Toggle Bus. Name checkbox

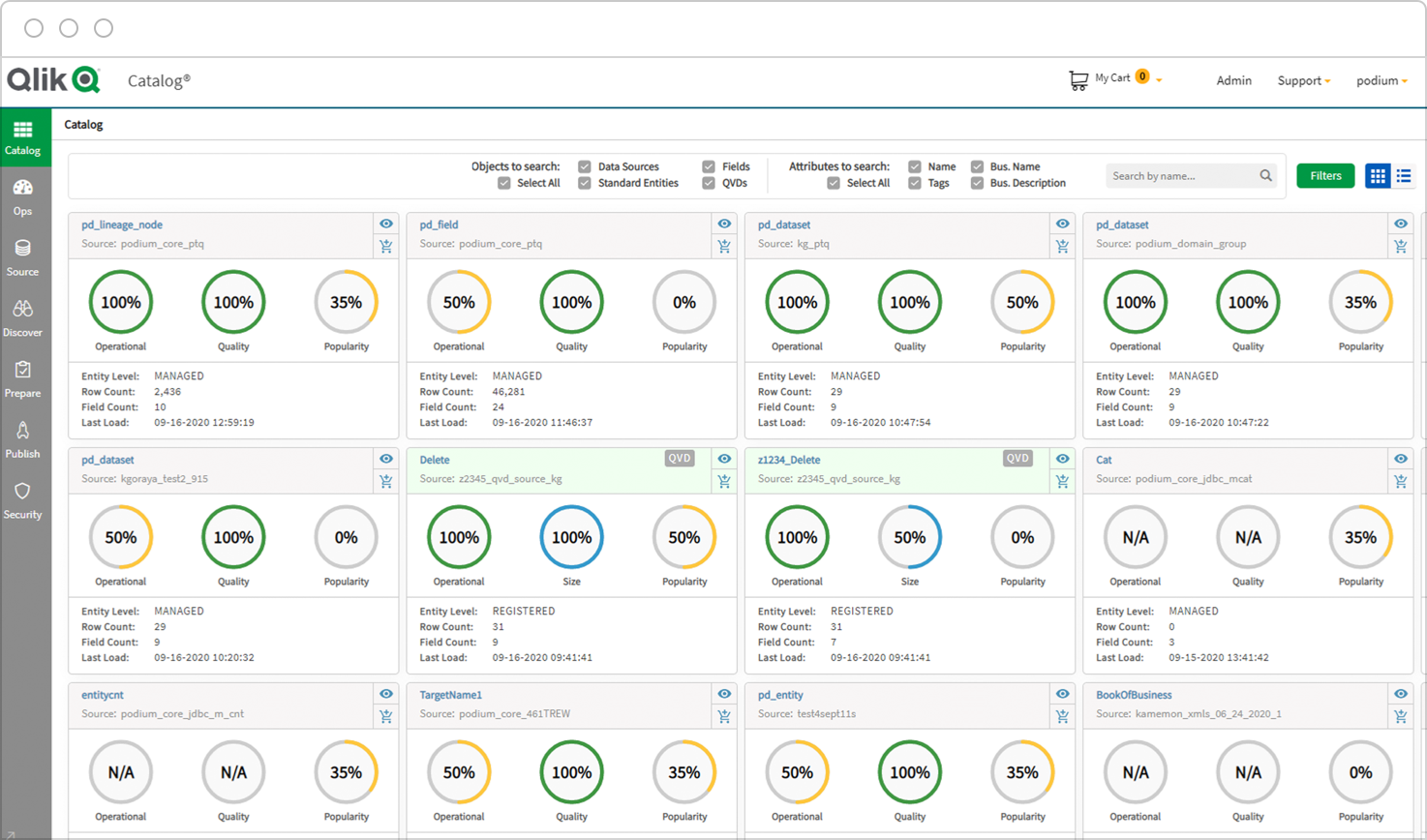[x=977, y=166]
